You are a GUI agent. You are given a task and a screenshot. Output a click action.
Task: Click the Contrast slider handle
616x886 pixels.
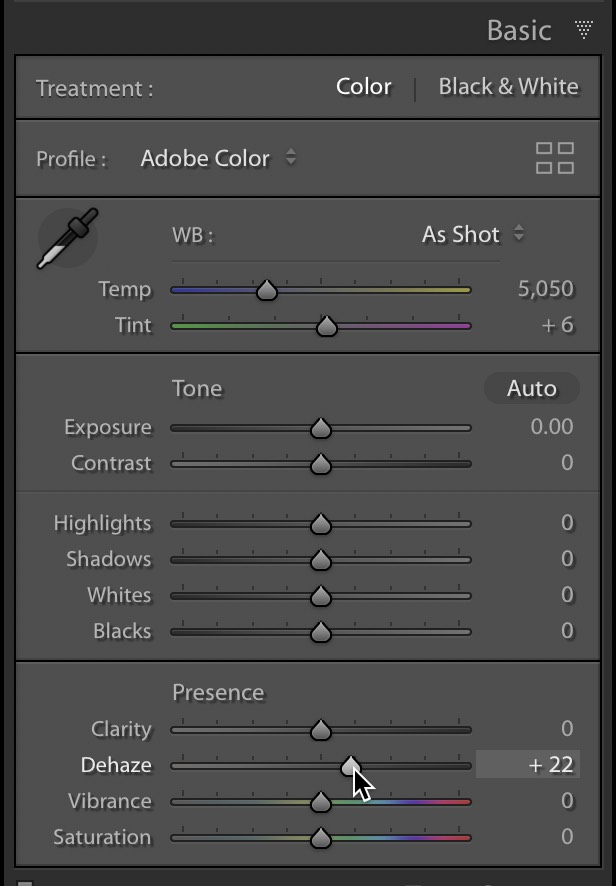click(320, 464)
